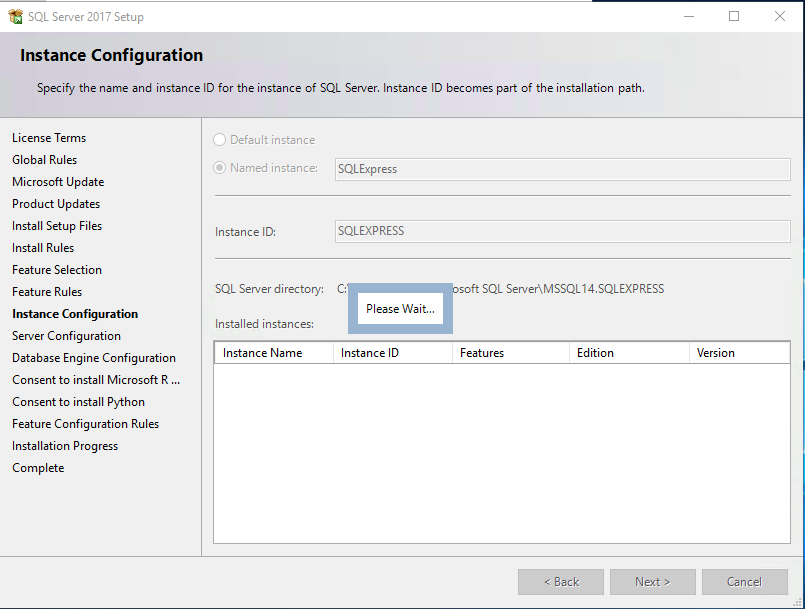The width and height of the screenshot is (805, 609).
Task: Open Consent to install Python step
Action: (x=79, y=402)
